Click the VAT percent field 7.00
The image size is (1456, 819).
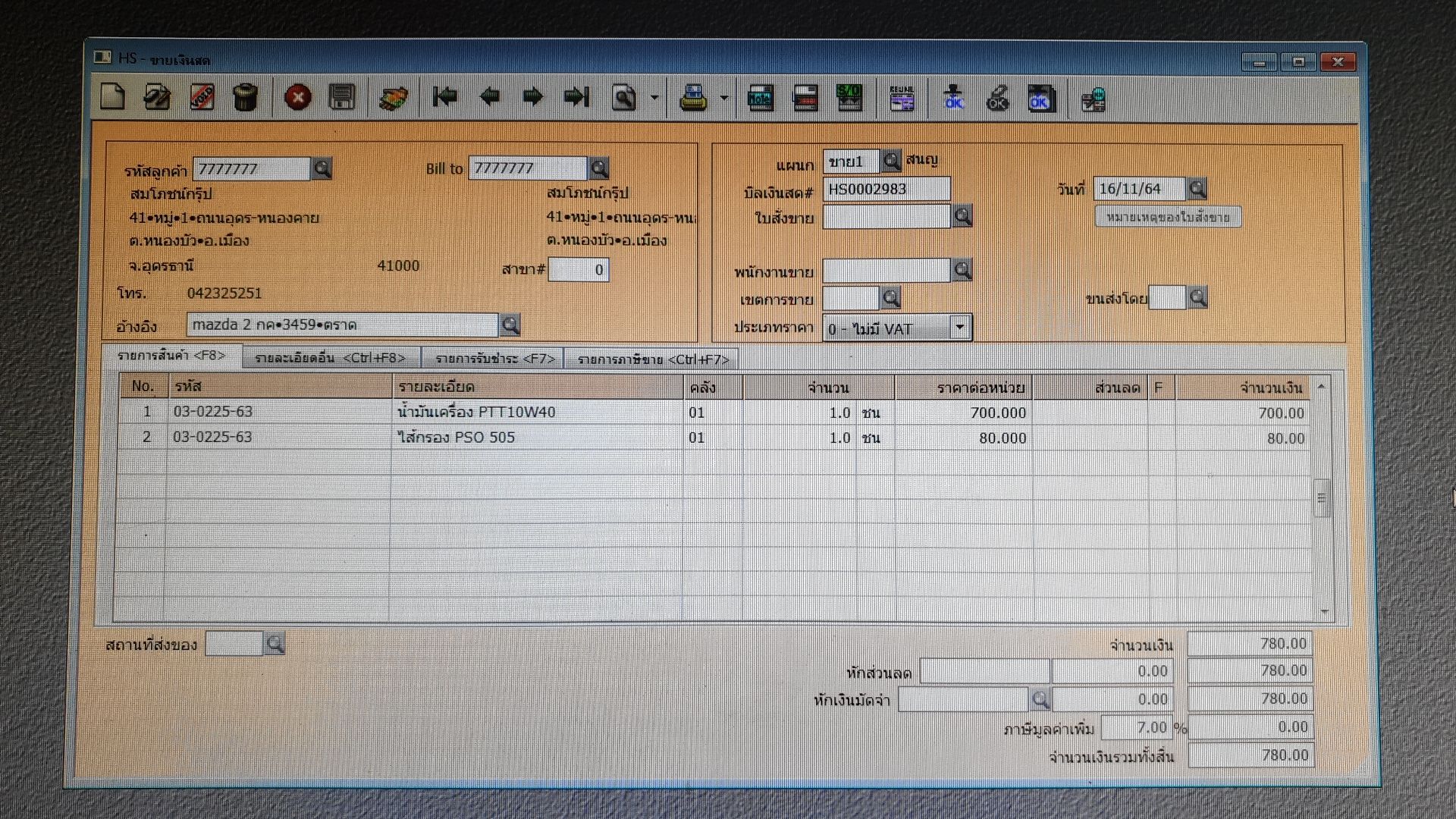1136,727
